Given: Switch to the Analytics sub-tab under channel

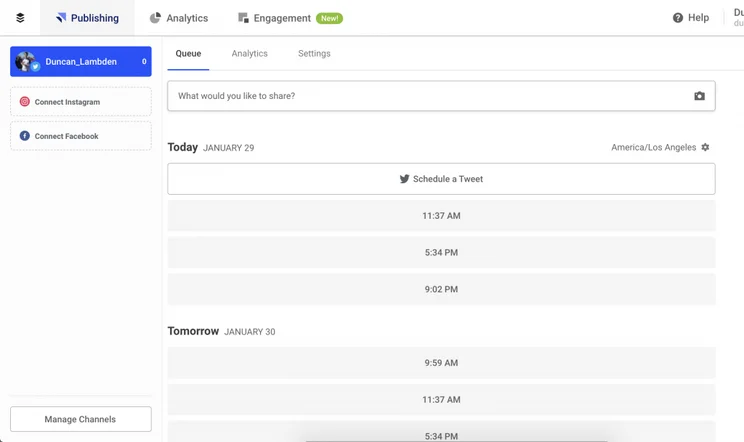Looking at the screenshot, I should click(x=250, y=54).
